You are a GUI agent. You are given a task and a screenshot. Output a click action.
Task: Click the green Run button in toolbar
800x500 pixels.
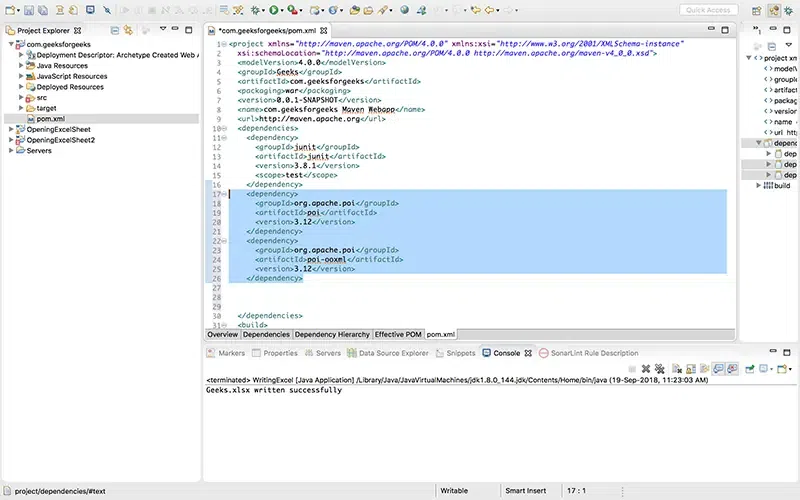(273, 10)
